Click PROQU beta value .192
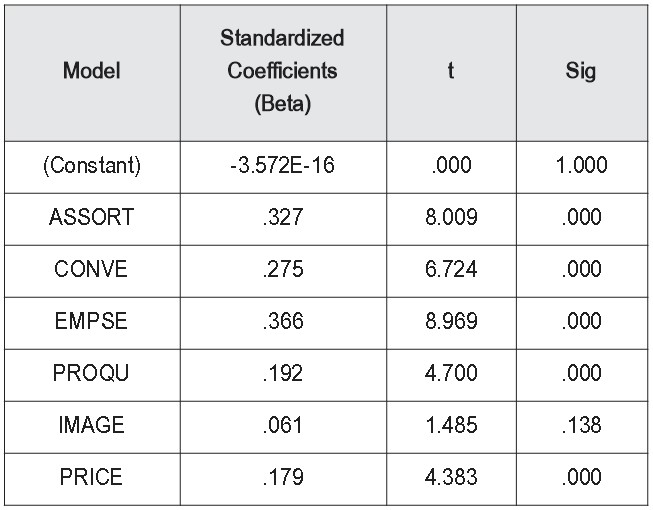This screenshot has height=510, width=653. (283, 373)
